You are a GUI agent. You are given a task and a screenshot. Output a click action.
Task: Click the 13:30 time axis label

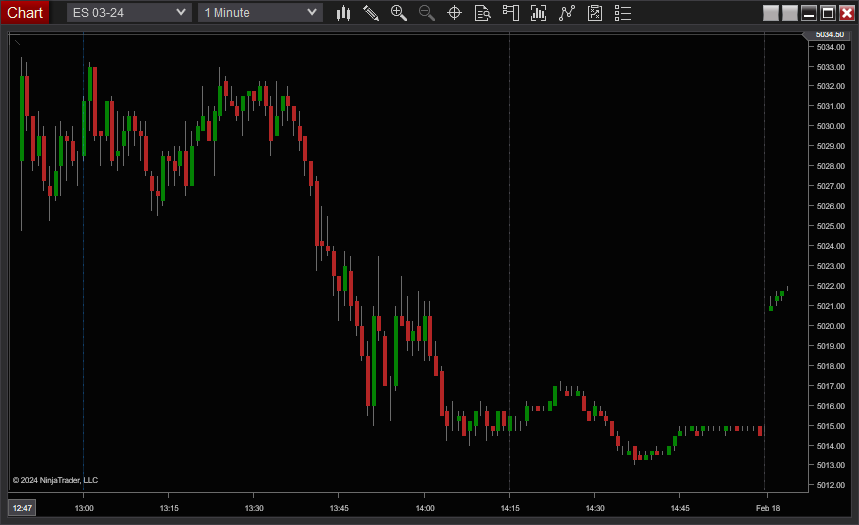coord(254,508)
